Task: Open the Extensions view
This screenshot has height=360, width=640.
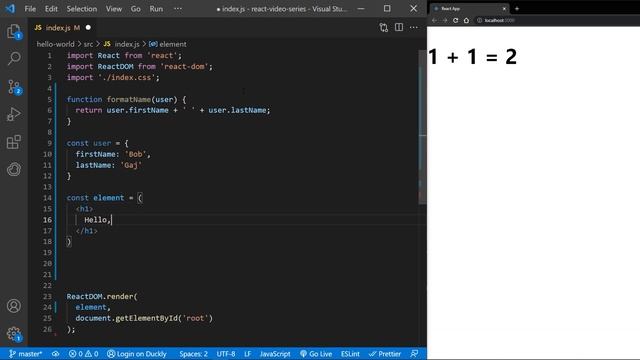Action: (x=14, y=142)
